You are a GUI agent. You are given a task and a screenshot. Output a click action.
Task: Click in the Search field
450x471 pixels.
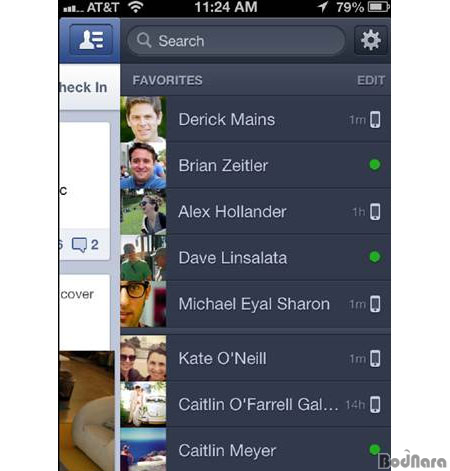(236, 41)
